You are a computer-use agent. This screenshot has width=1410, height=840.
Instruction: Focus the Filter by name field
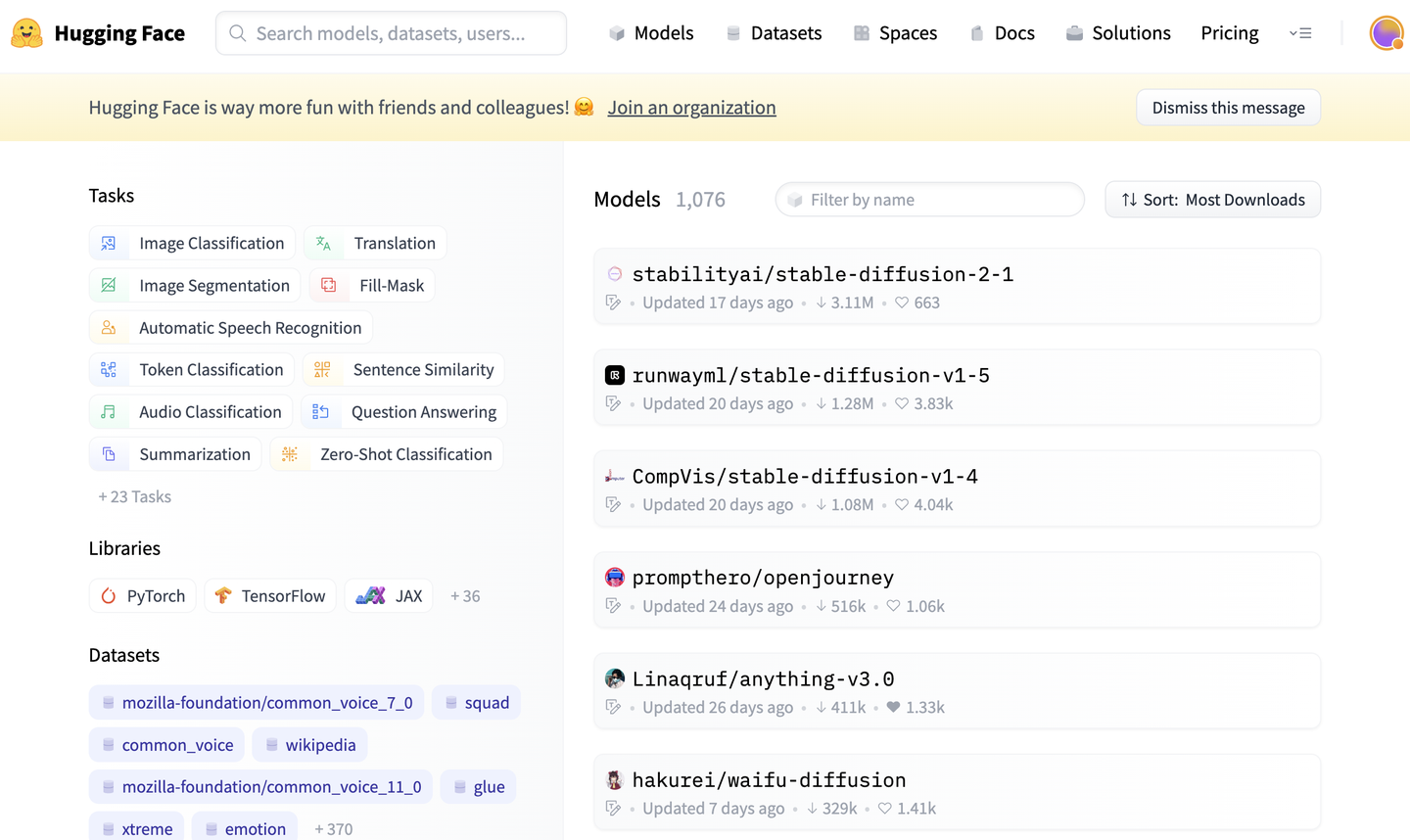[929, 200]
